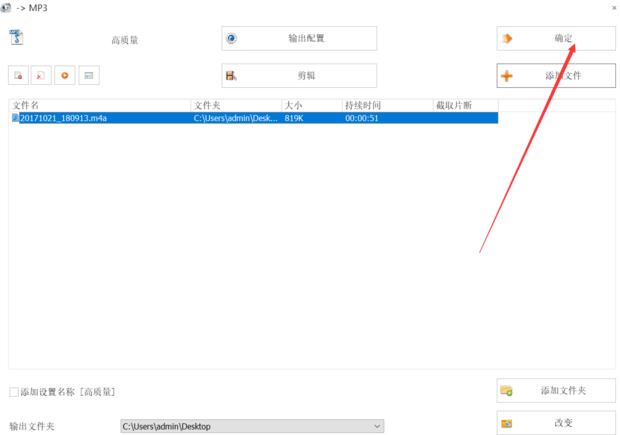The image size is (620, 435).
Task: Enable the 添加设置名称 checkbox
Action: (14, 392)
